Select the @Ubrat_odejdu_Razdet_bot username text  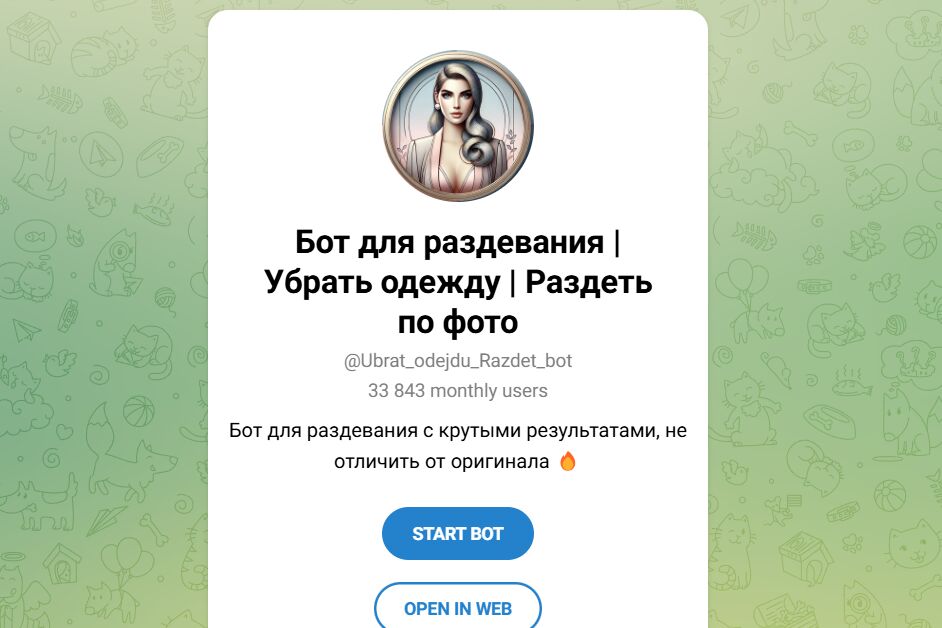click(x=457, y=361)
